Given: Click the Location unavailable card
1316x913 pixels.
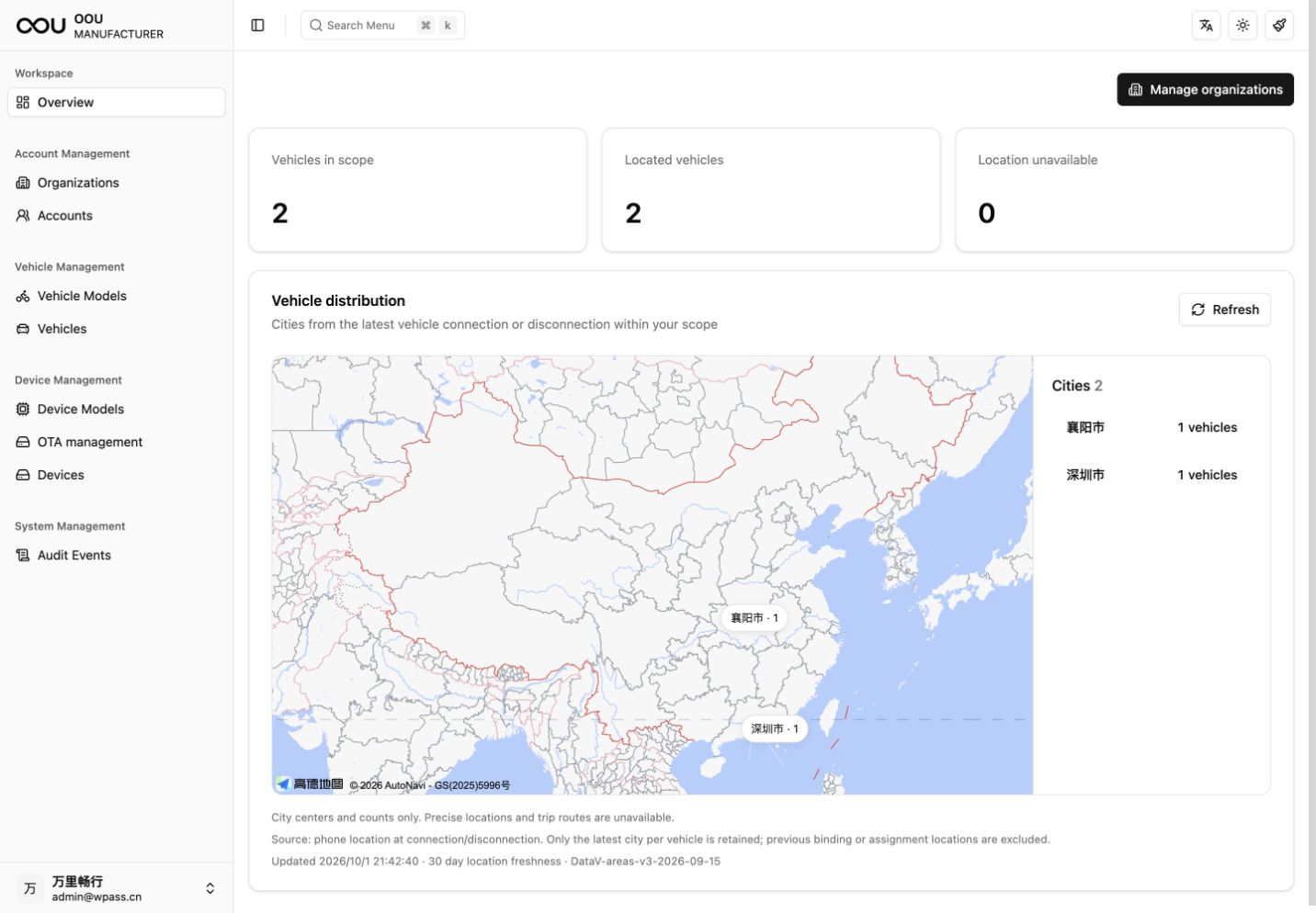Looking at the screenshot, I should pos(1124,190).
